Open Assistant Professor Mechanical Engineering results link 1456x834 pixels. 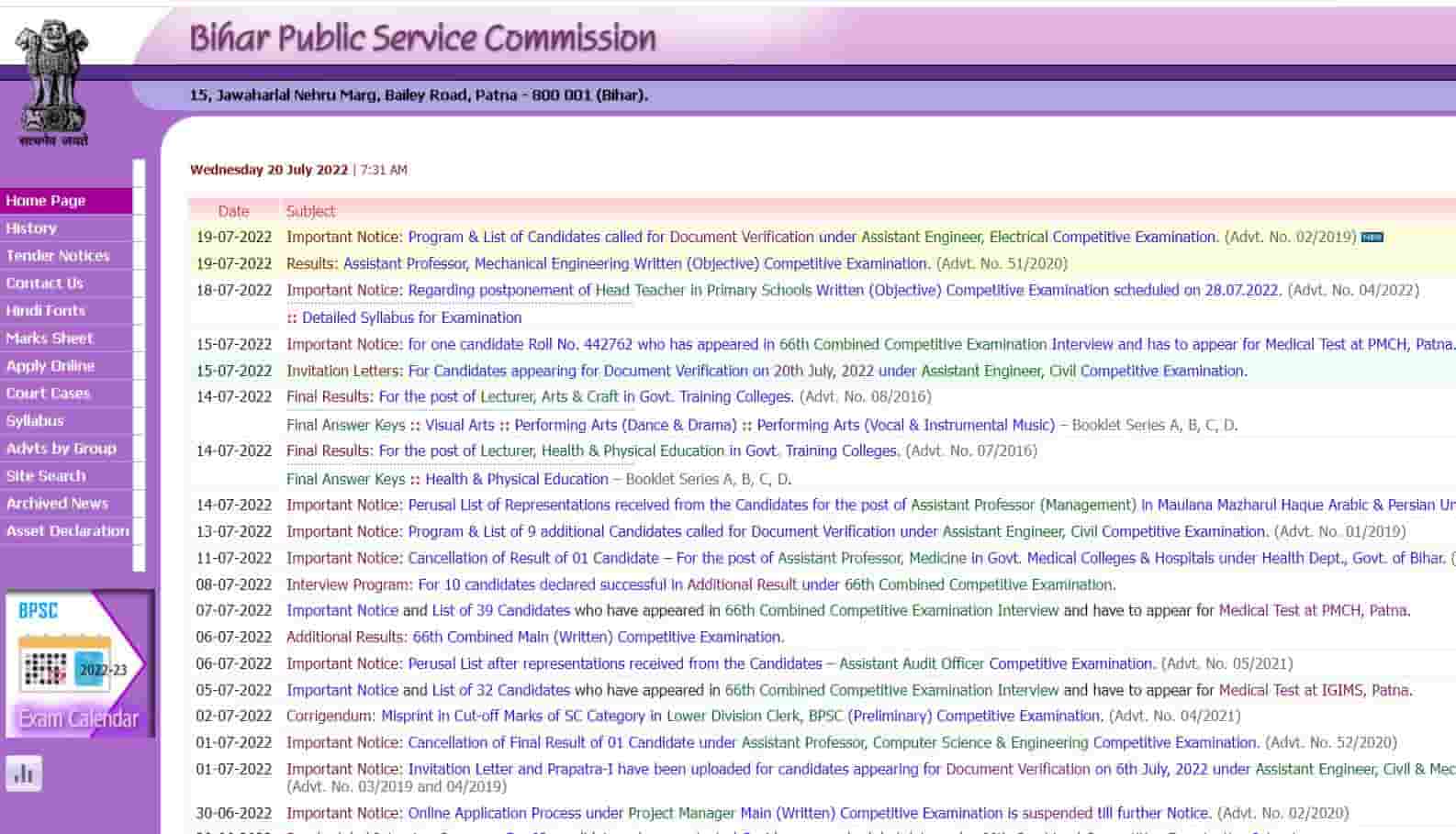(x=635, y=264)
